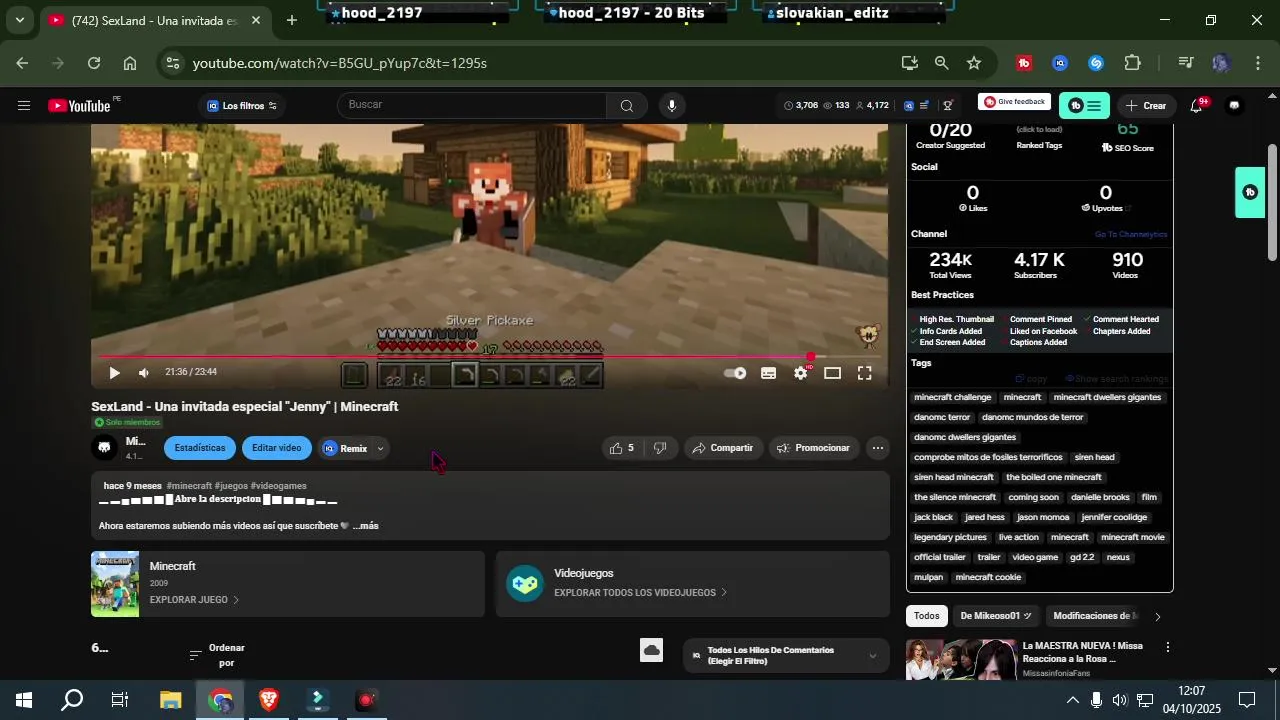Open Go To Channelytics link
The width and height of the screenshot is (1280, 720).
1131,234
